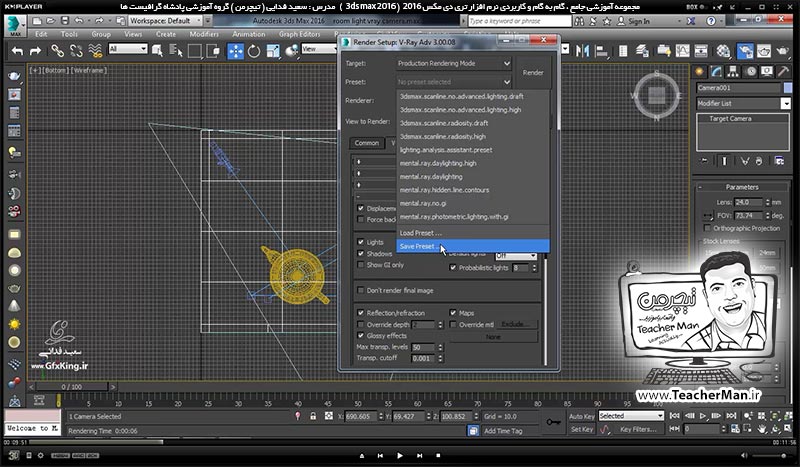Select mental.ray.daylighting preset
The width and height of the screenshot is (800, 467).
472,177
